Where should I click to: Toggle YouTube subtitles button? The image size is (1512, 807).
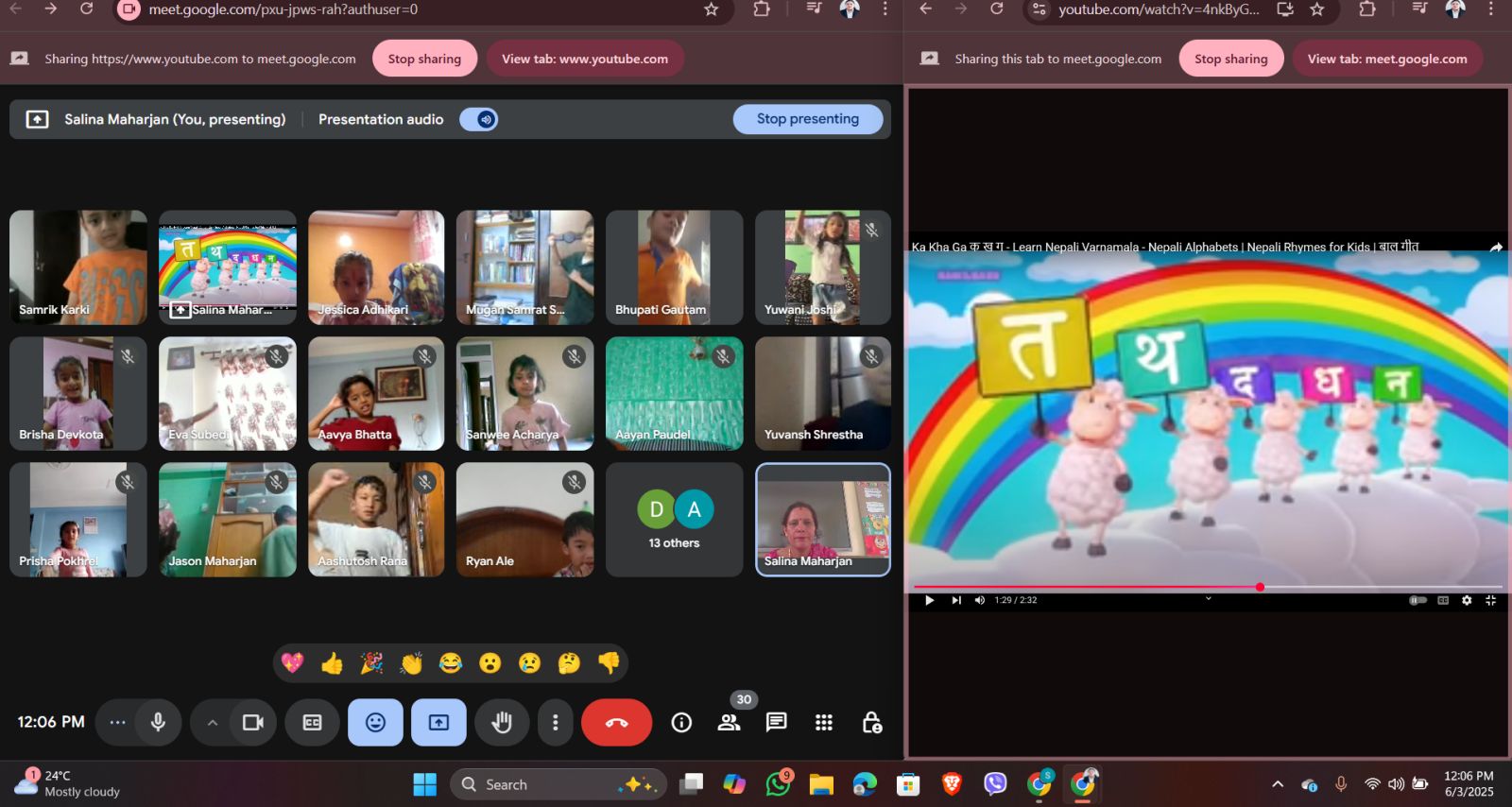pos(1443,600)
